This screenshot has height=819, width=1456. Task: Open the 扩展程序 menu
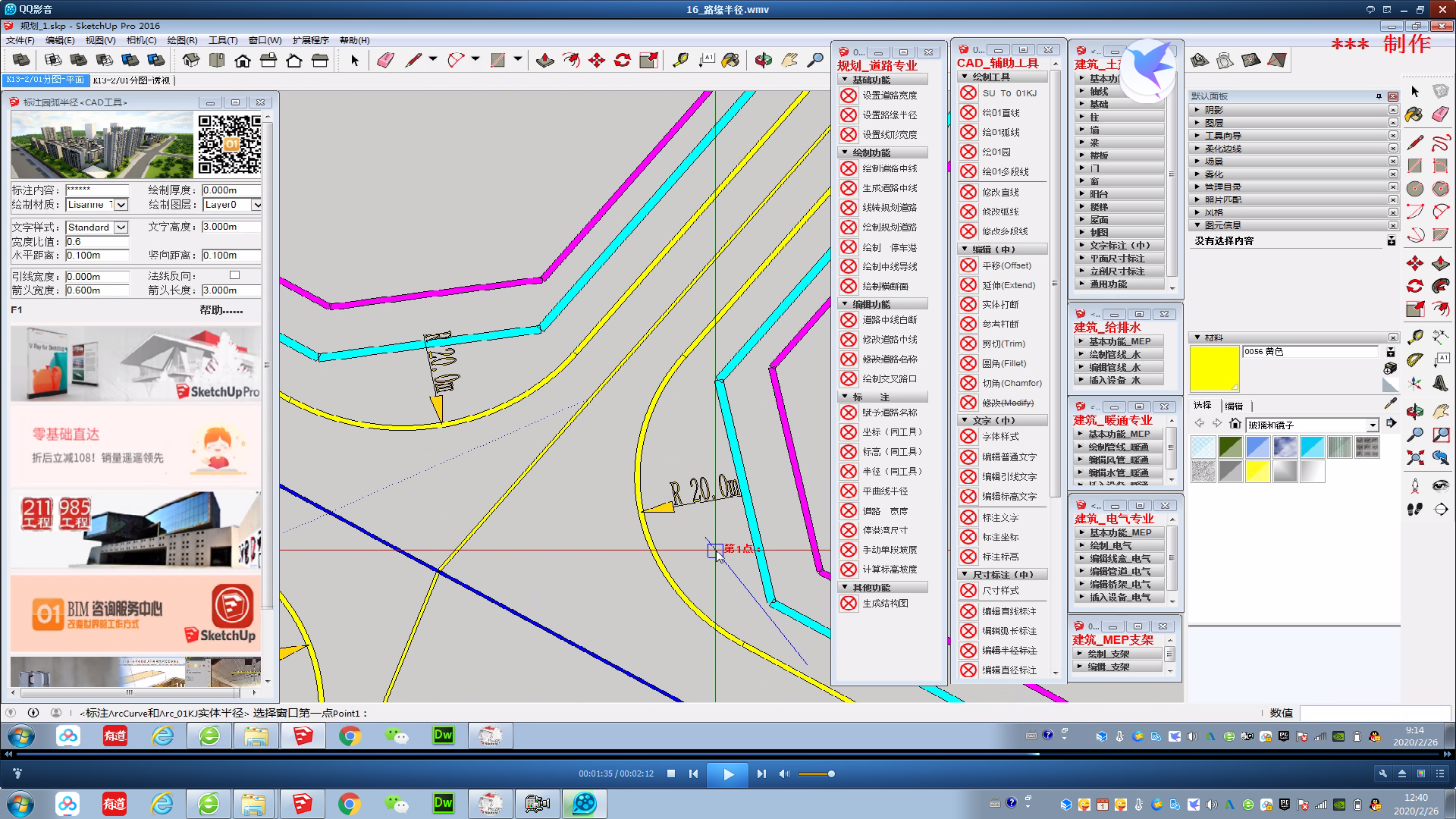click(x=310, y=40)
